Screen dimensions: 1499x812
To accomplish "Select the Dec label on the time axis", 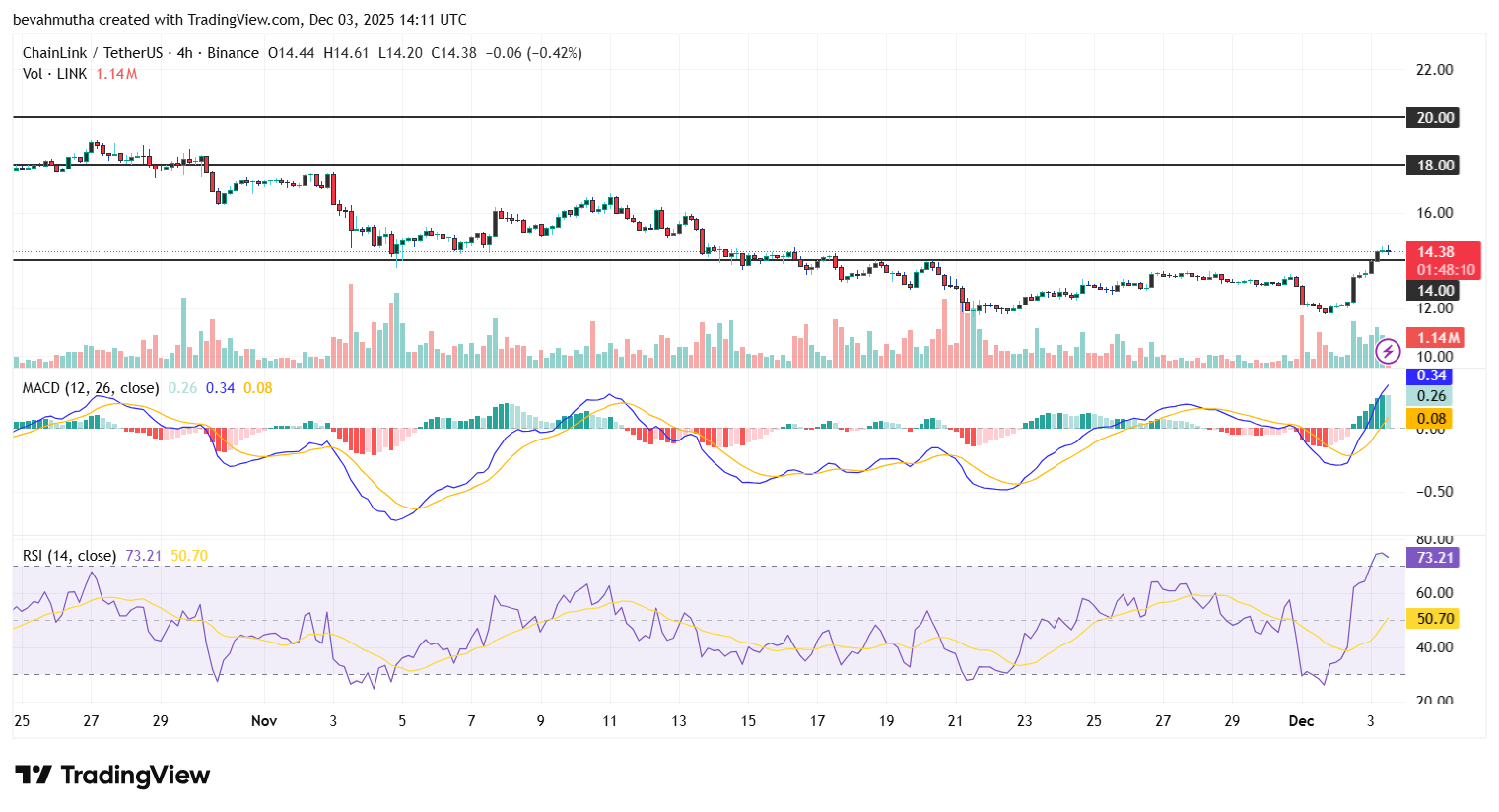I will coord(1301,721).
